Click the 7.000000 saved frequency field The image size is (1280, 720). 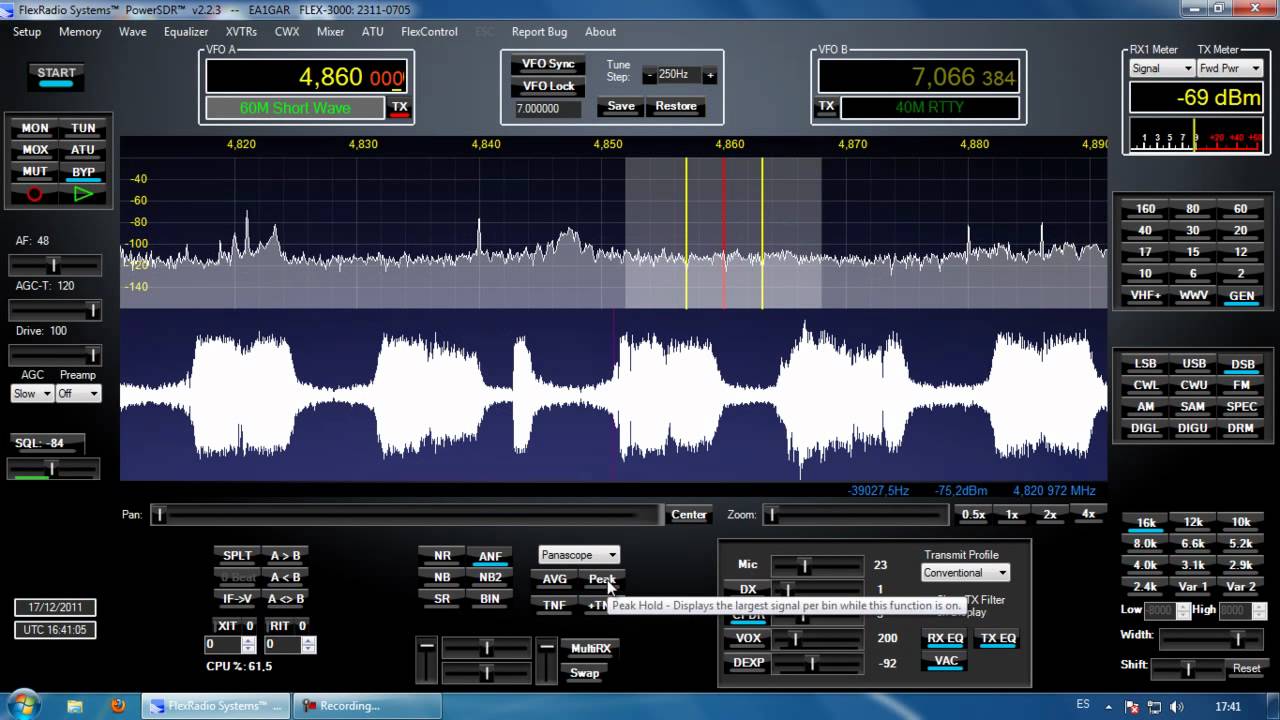click(546, 108)
